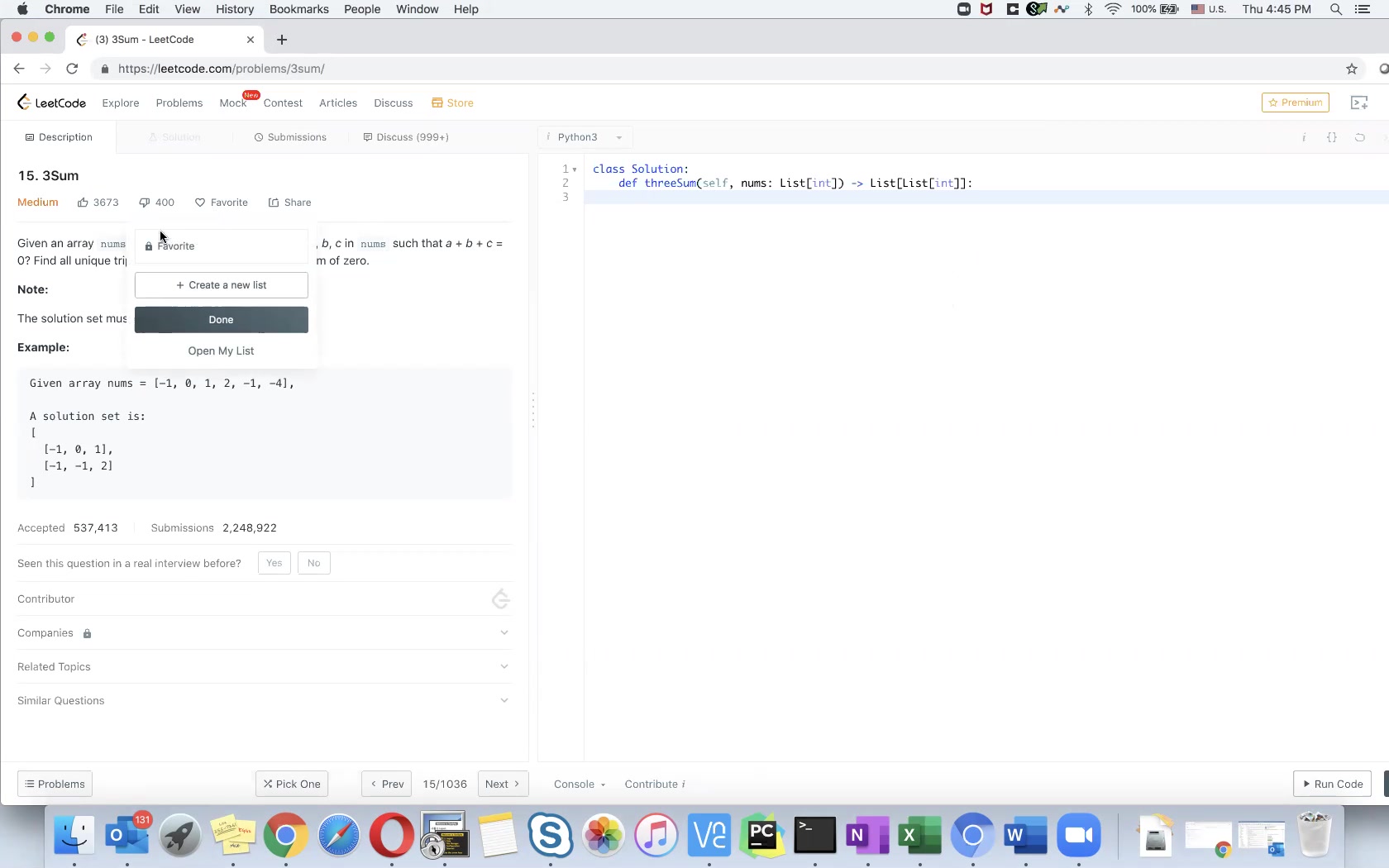Click the Pick One random button
This screenshot has width=1389, height=868.
coord(292,784)
